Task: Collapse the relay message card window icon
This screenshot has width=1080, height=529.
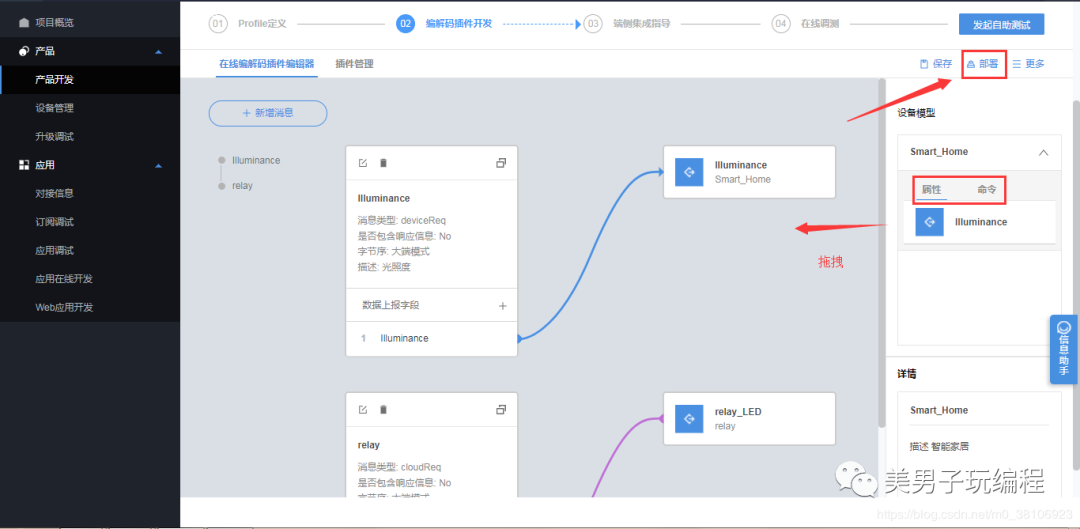Action: (x=501, y=410)
